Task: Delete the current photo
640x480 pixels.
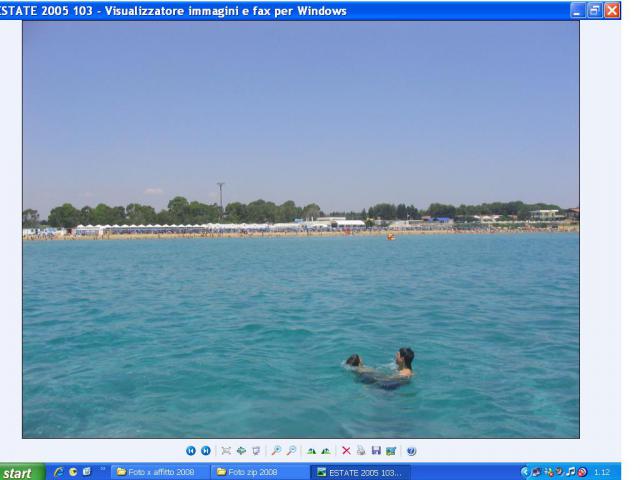Action: (346, 451)
